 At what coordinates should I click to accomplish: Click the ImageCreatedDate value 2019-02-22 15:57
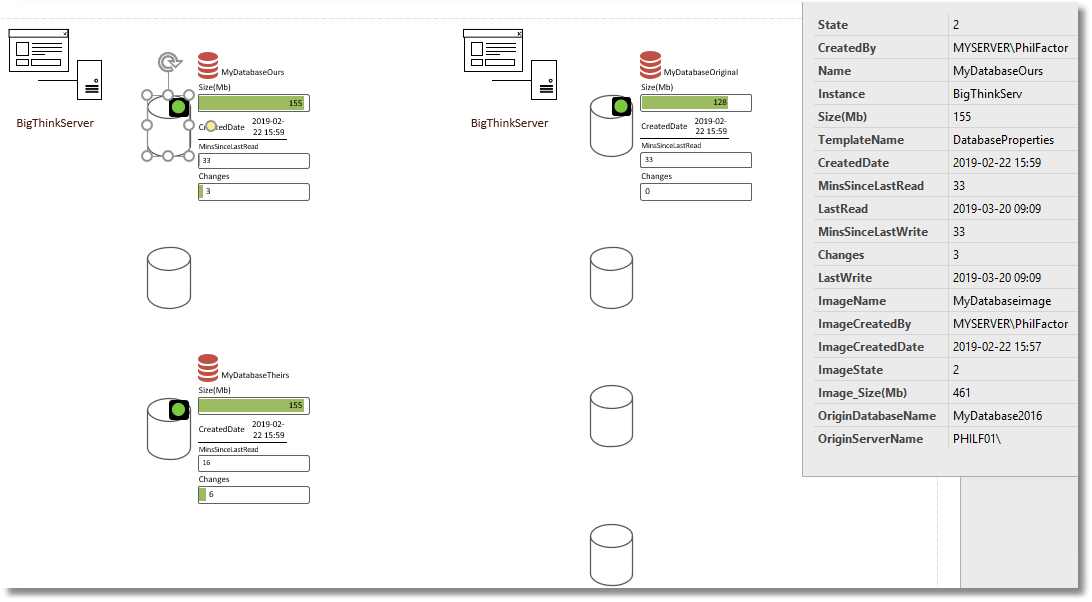[997, 346]
